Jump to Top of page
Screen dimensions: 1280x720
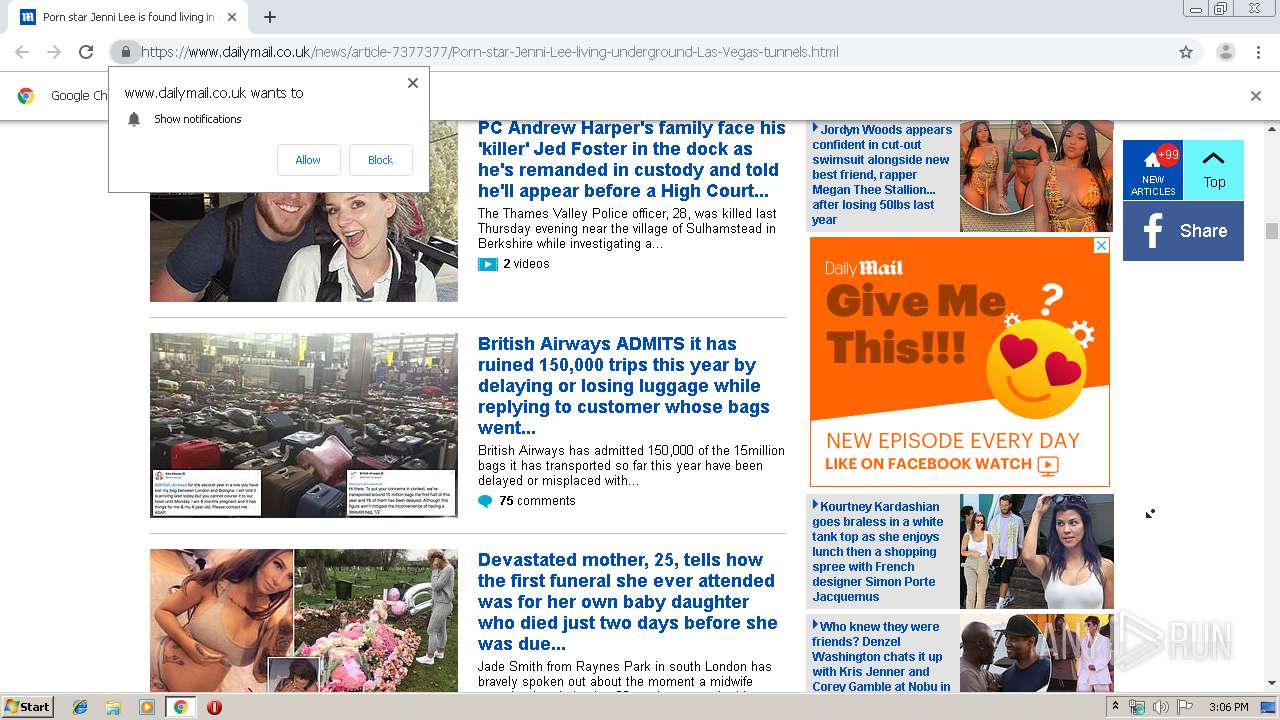click(x=1214, y=170)
